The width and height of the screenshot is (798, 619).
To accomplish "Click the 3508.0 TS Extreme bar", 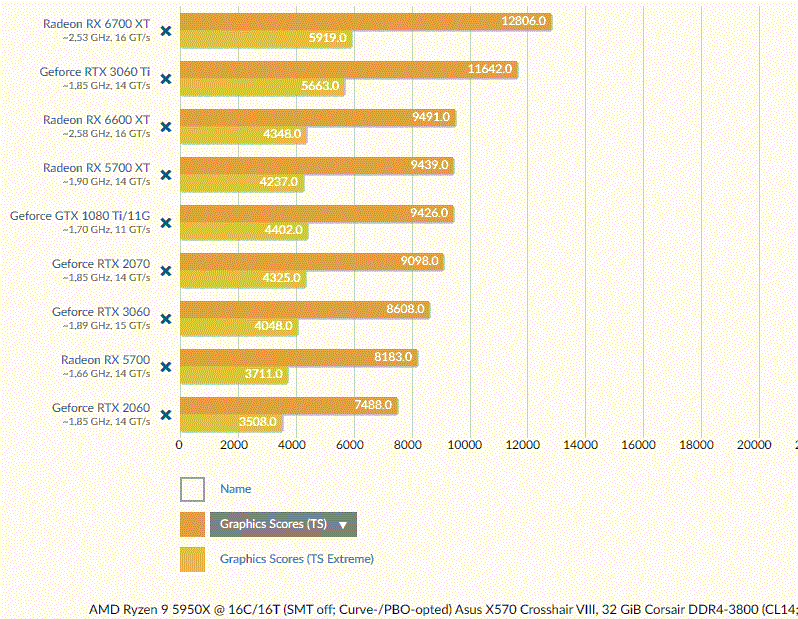I will pos(231,423).
